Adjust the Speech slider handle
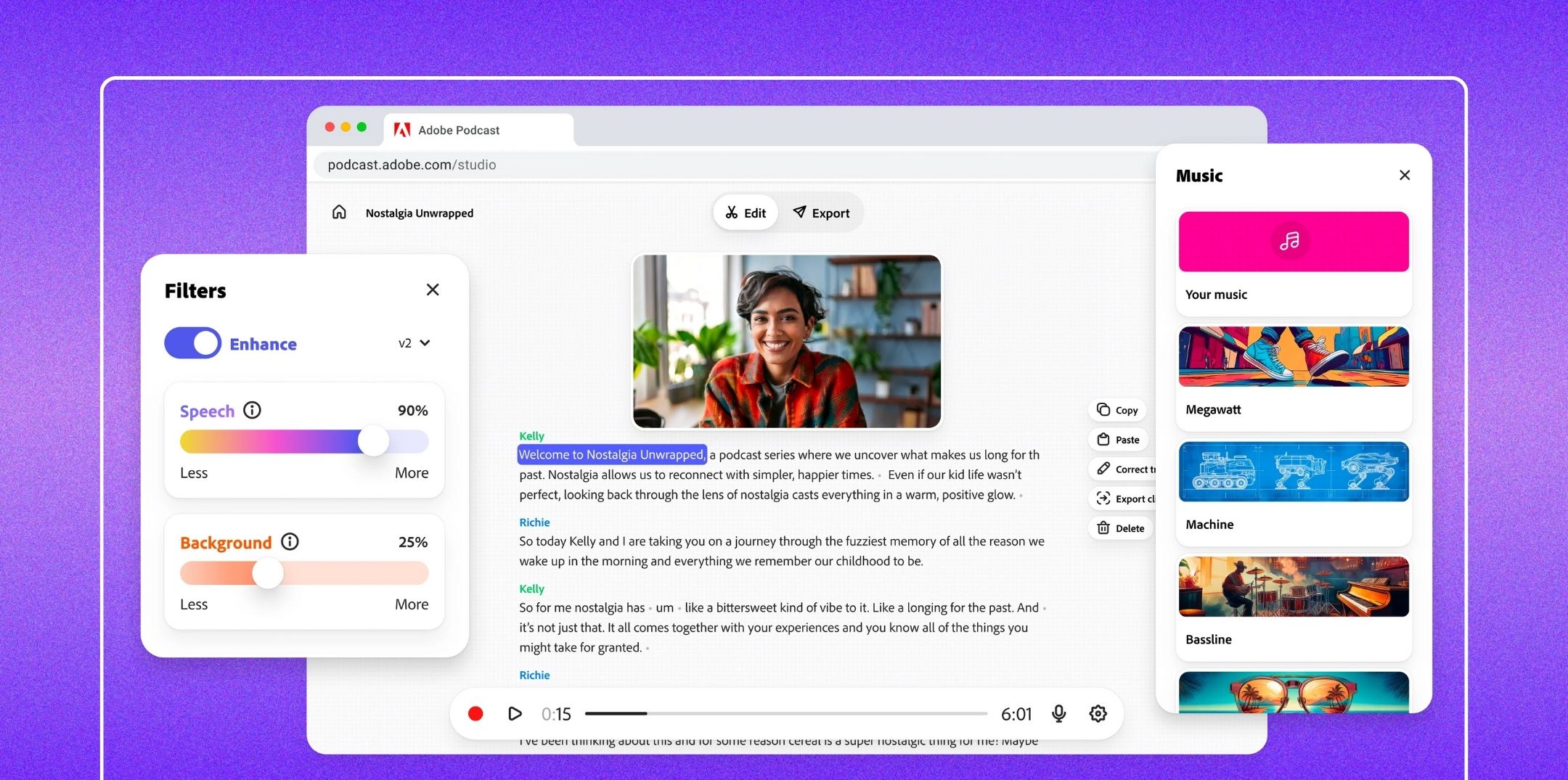Screen dimensions: 1568x780 click(x=374, y=441)
